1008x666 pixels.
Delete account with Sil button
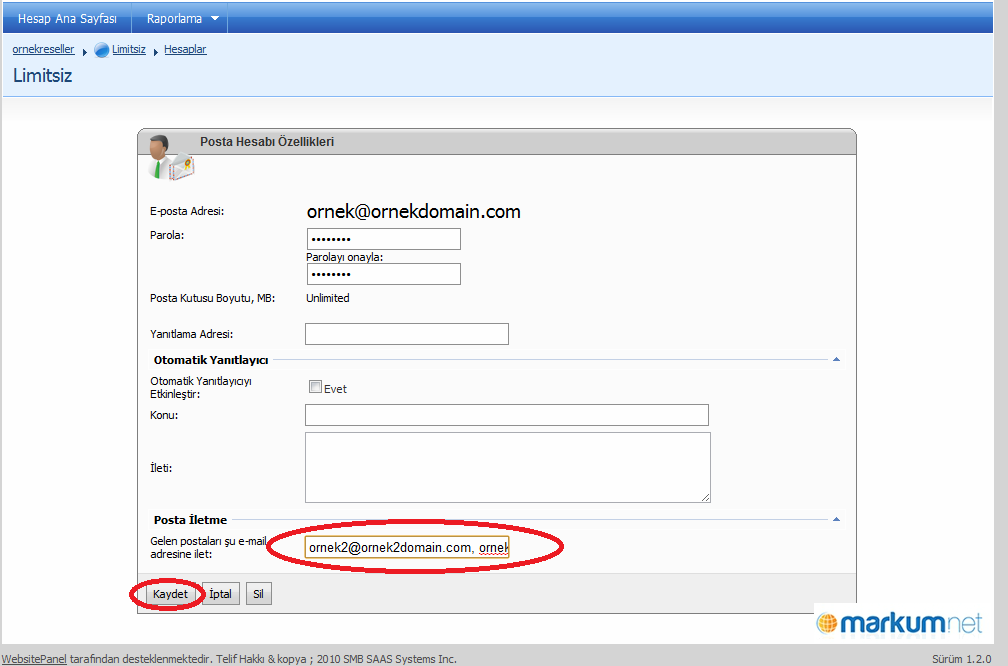(x=258, y=594)
